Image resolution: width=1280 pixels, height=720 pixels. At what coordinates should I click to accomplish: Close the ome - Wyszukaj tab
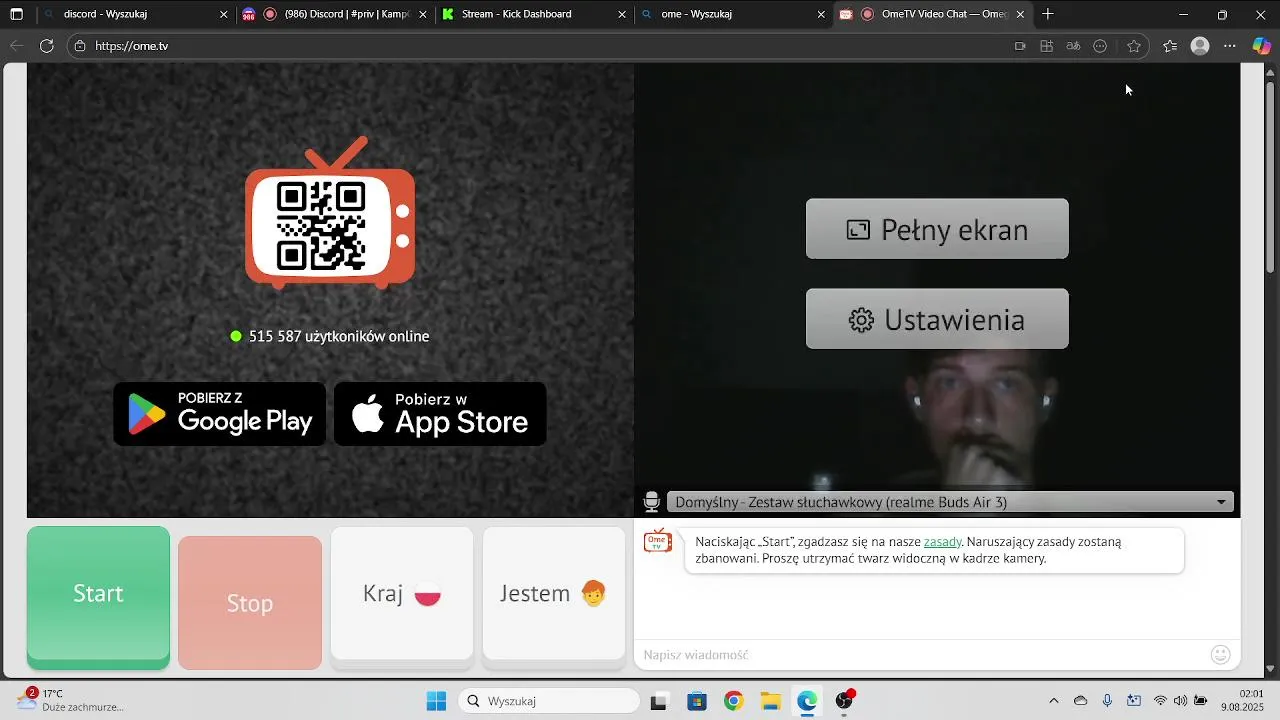tap(821, 14)
